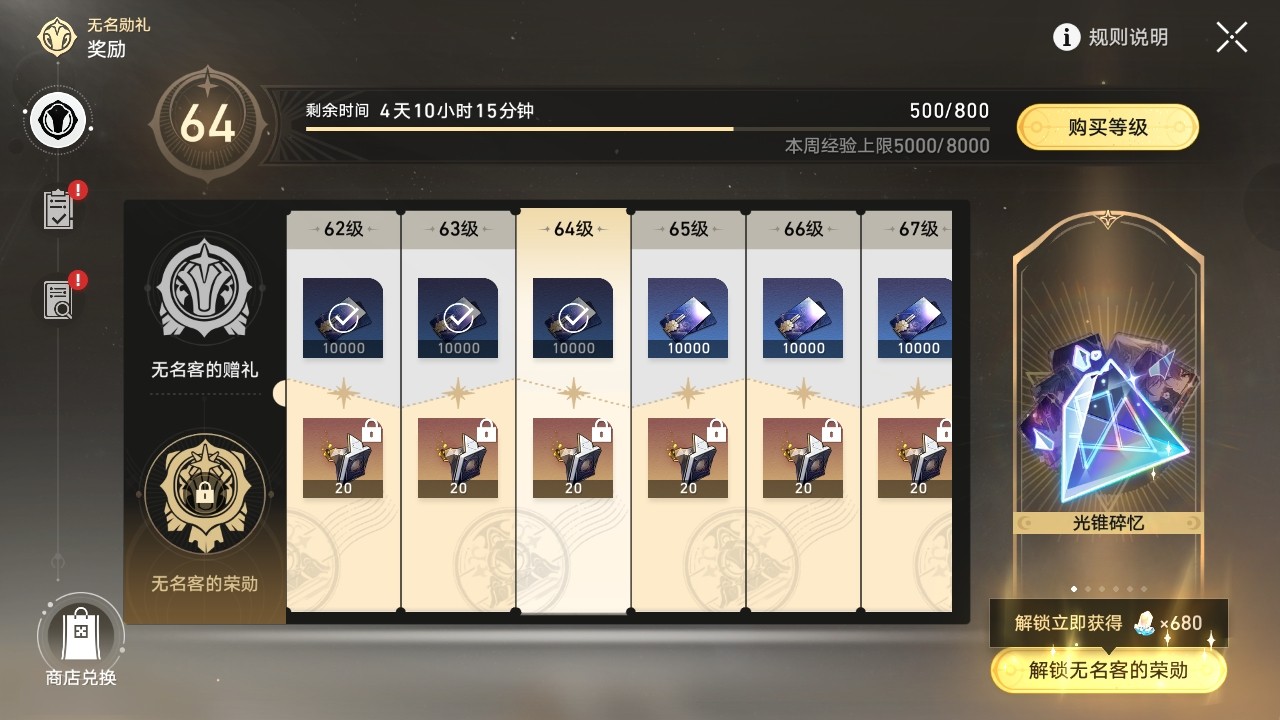Click the claimed 10000 reward at 64级

(573, 318)
